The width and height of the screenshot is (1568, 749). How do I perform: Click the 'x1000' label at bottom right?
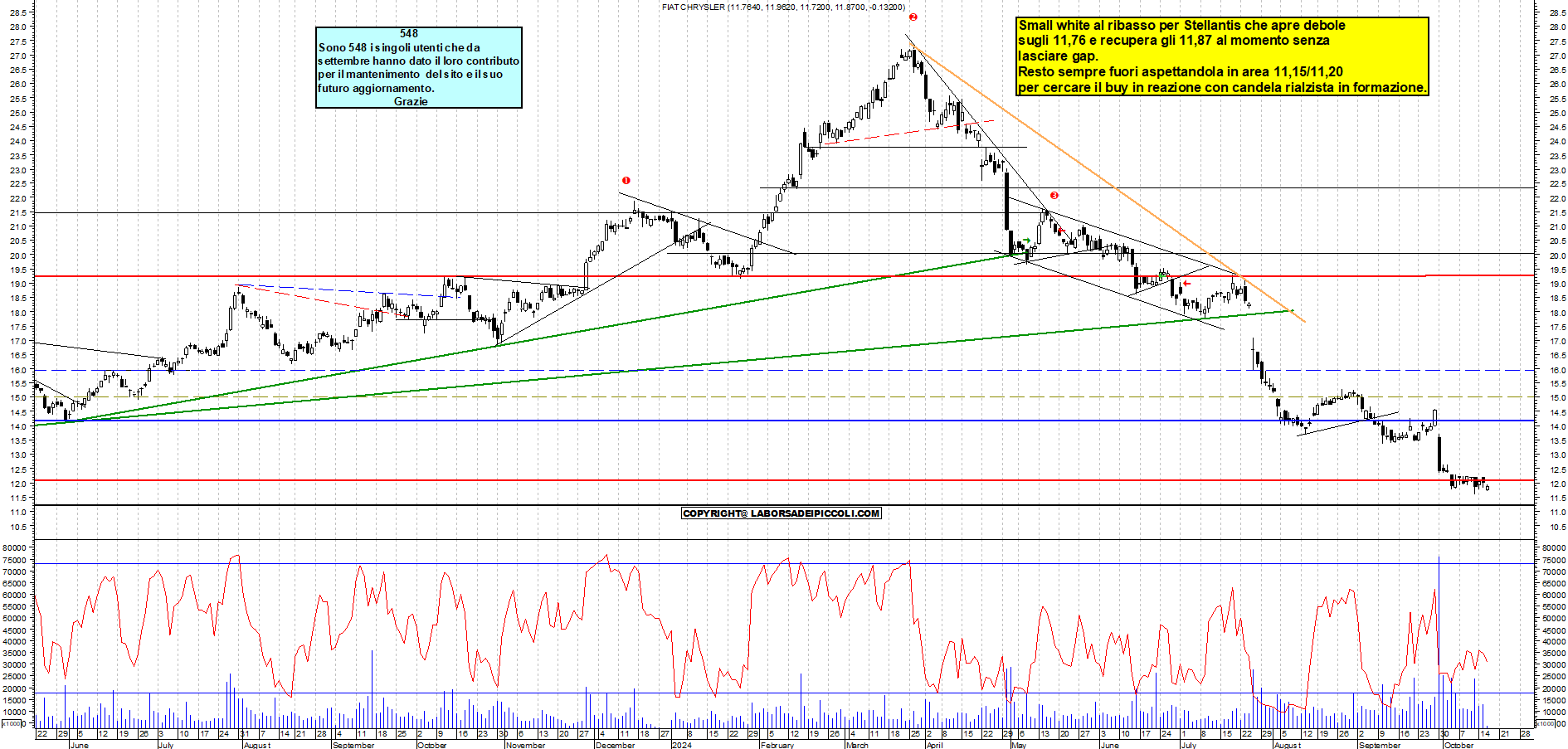[x=1545, y=724]
